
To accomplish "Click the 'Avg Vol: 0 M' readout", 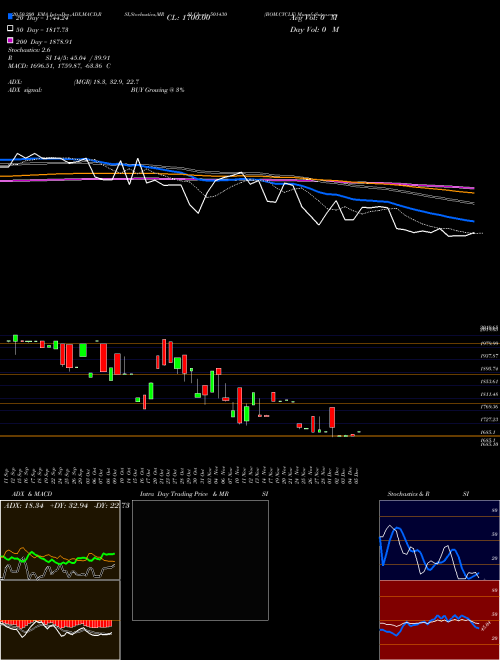I will point(314,18).
